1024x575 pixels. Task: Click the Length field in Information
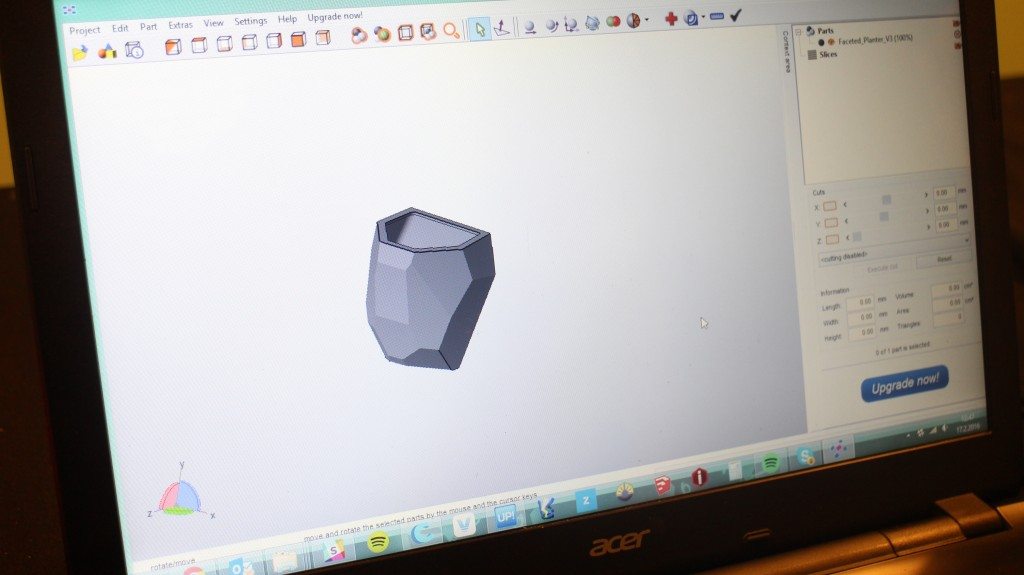(861, 303)
